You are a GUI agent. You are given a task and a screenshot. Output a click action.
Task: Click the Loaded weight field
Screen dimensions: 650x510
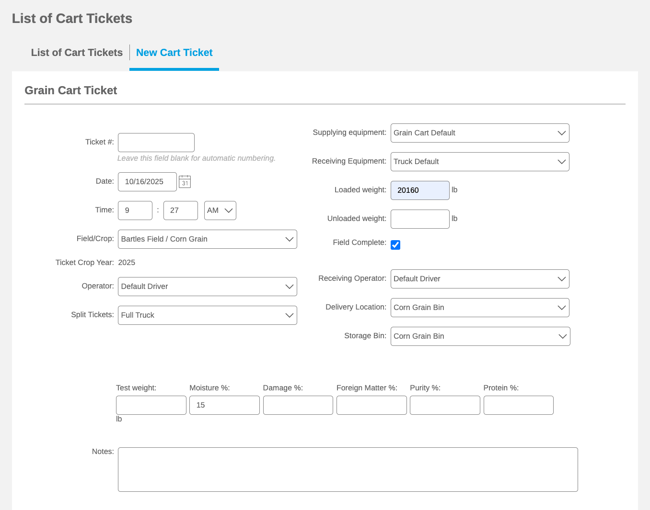click(x=420, y=190)
